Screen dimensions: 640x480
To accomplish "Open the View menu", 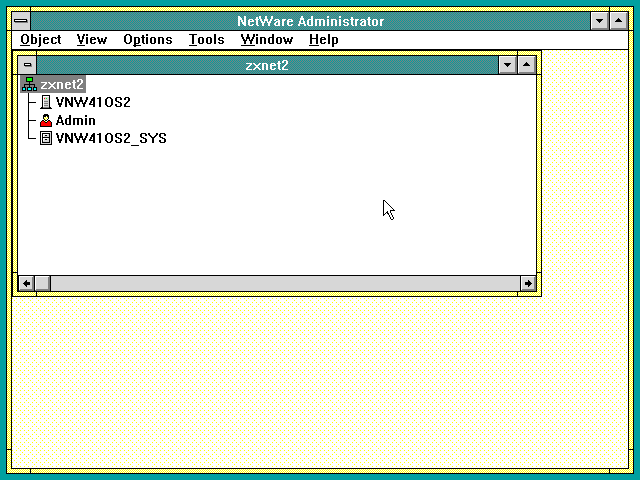I will 92,40.
